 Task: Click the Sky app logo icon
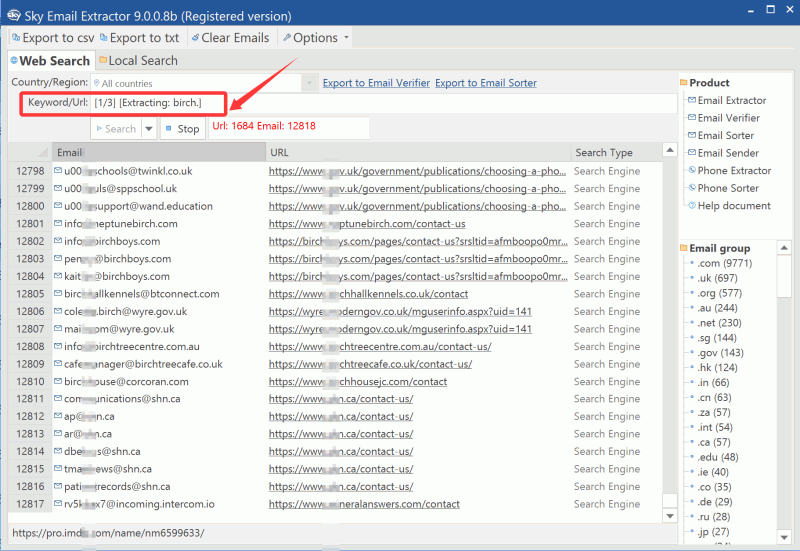pos(14,15)
